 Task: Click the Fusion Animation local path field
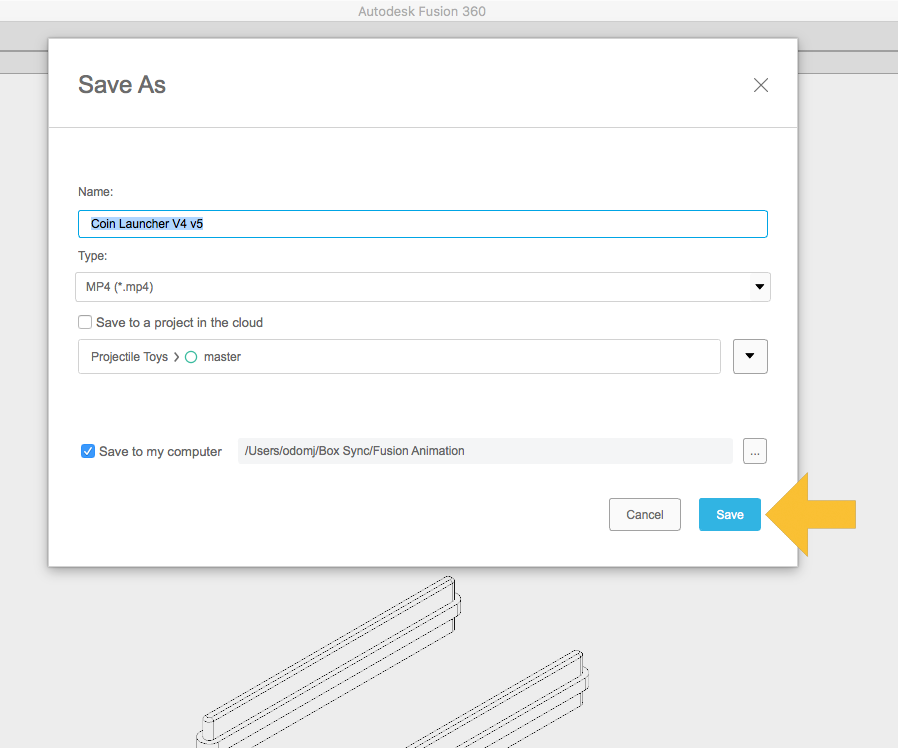(485, 451)
